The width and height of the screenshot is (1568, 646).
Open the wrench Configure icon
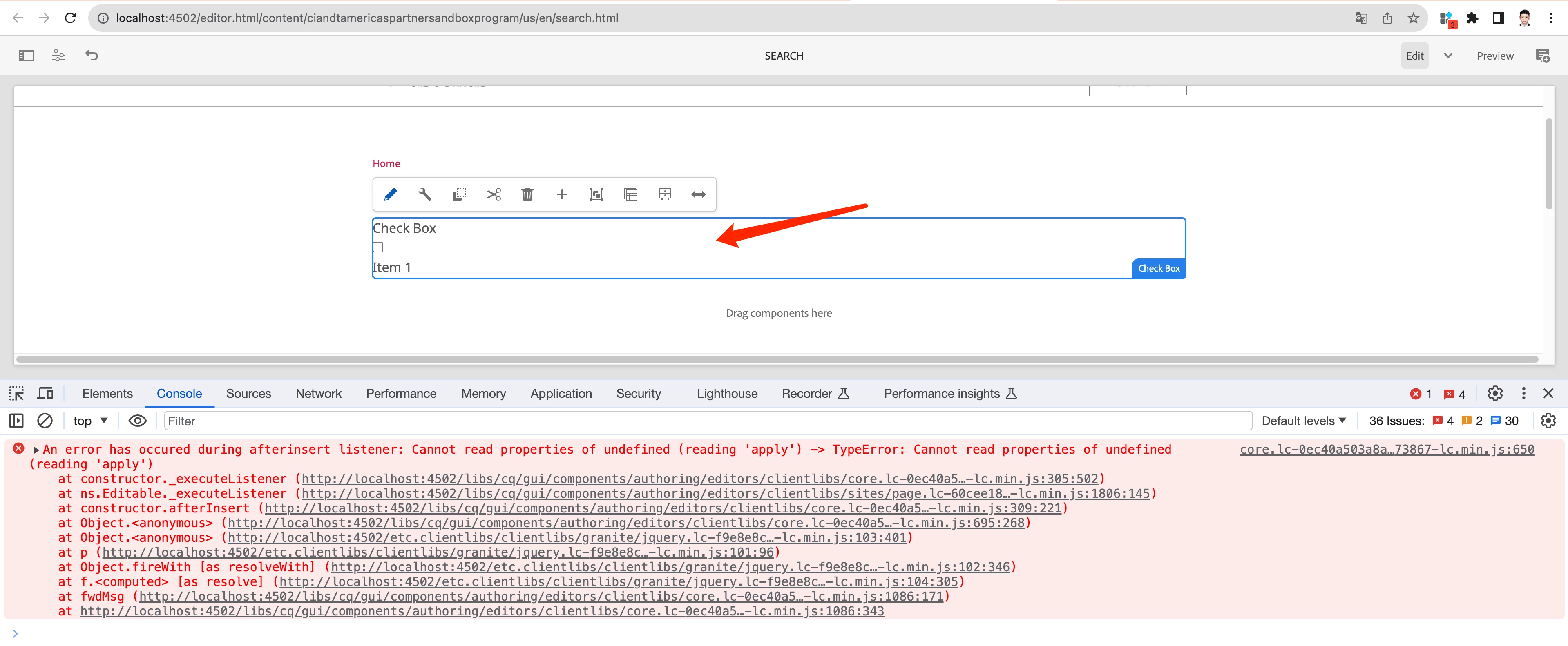pyautogui.click(x=425, y=195)
